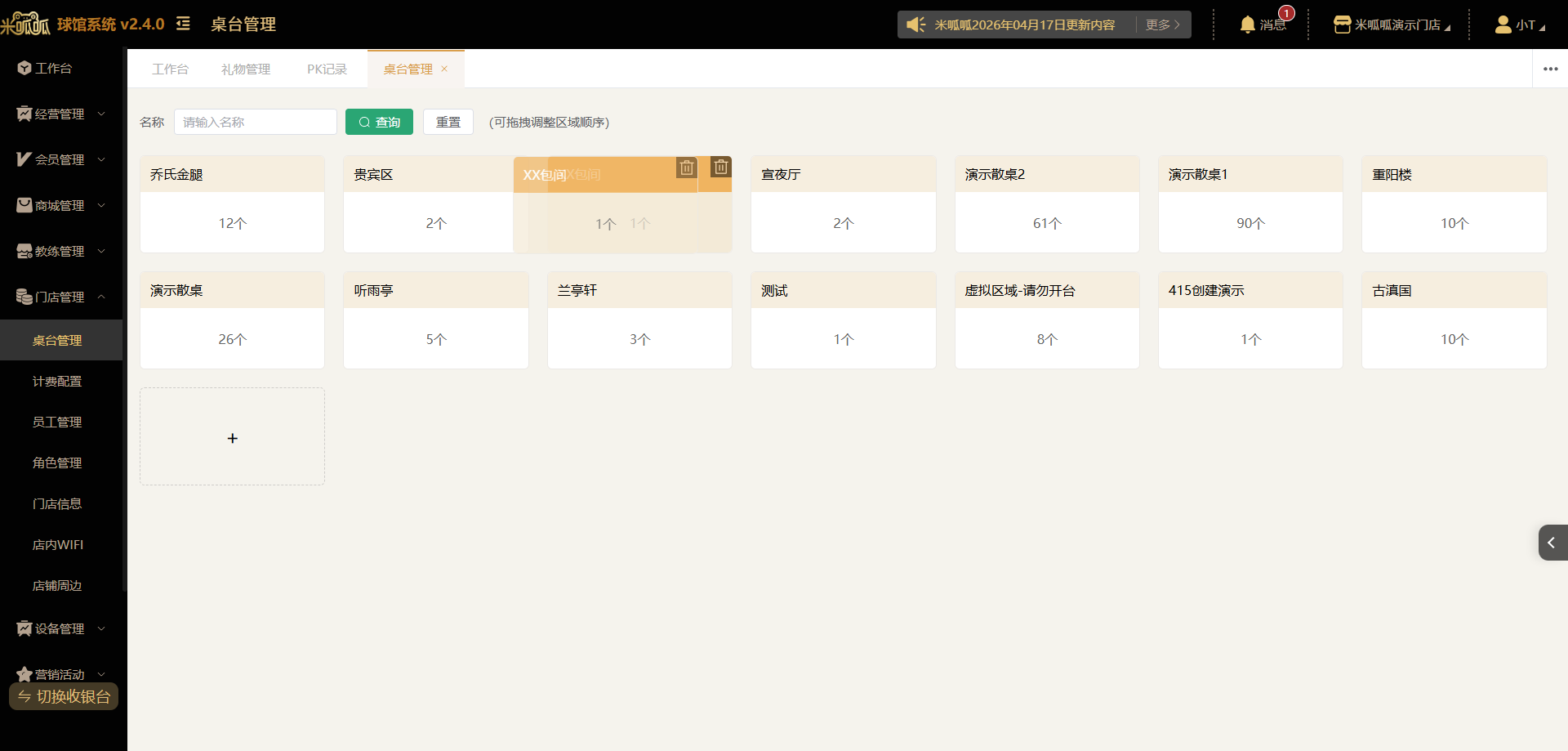Expand 设备管理 in the sidebar
This screenshot has width=1568, height=751.
[x=61, y=628]
